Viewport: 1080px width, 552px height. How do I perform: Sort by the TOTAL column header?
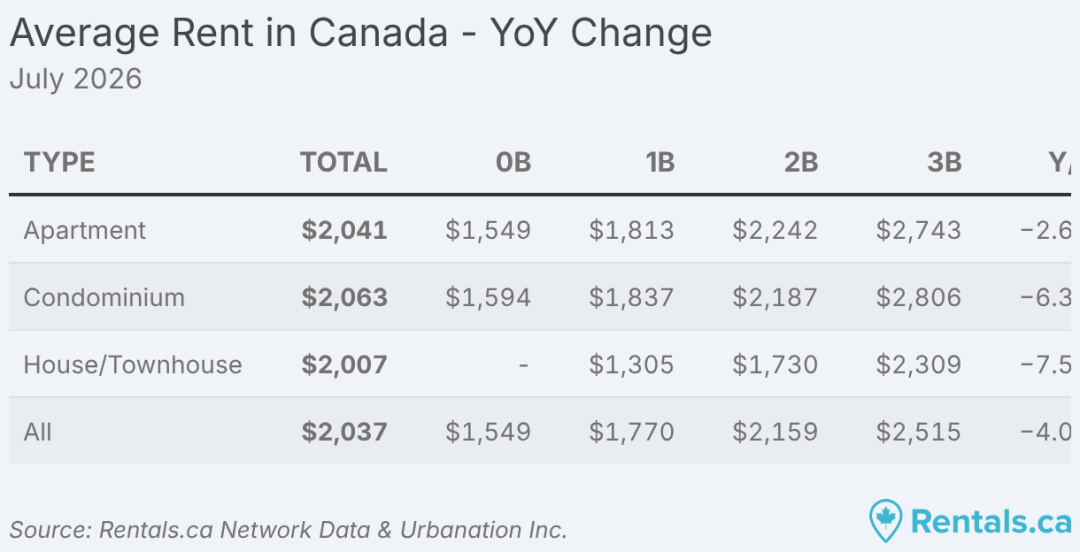click(344, 163)
